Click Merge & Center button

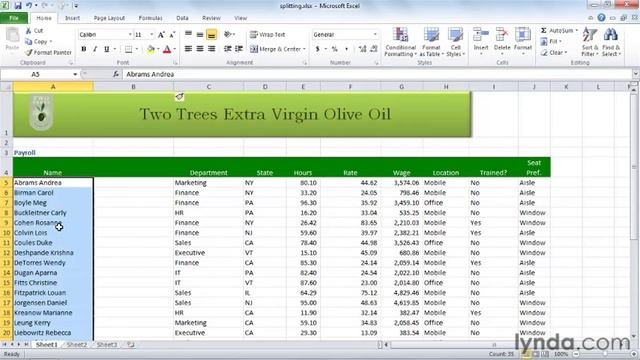275,49
